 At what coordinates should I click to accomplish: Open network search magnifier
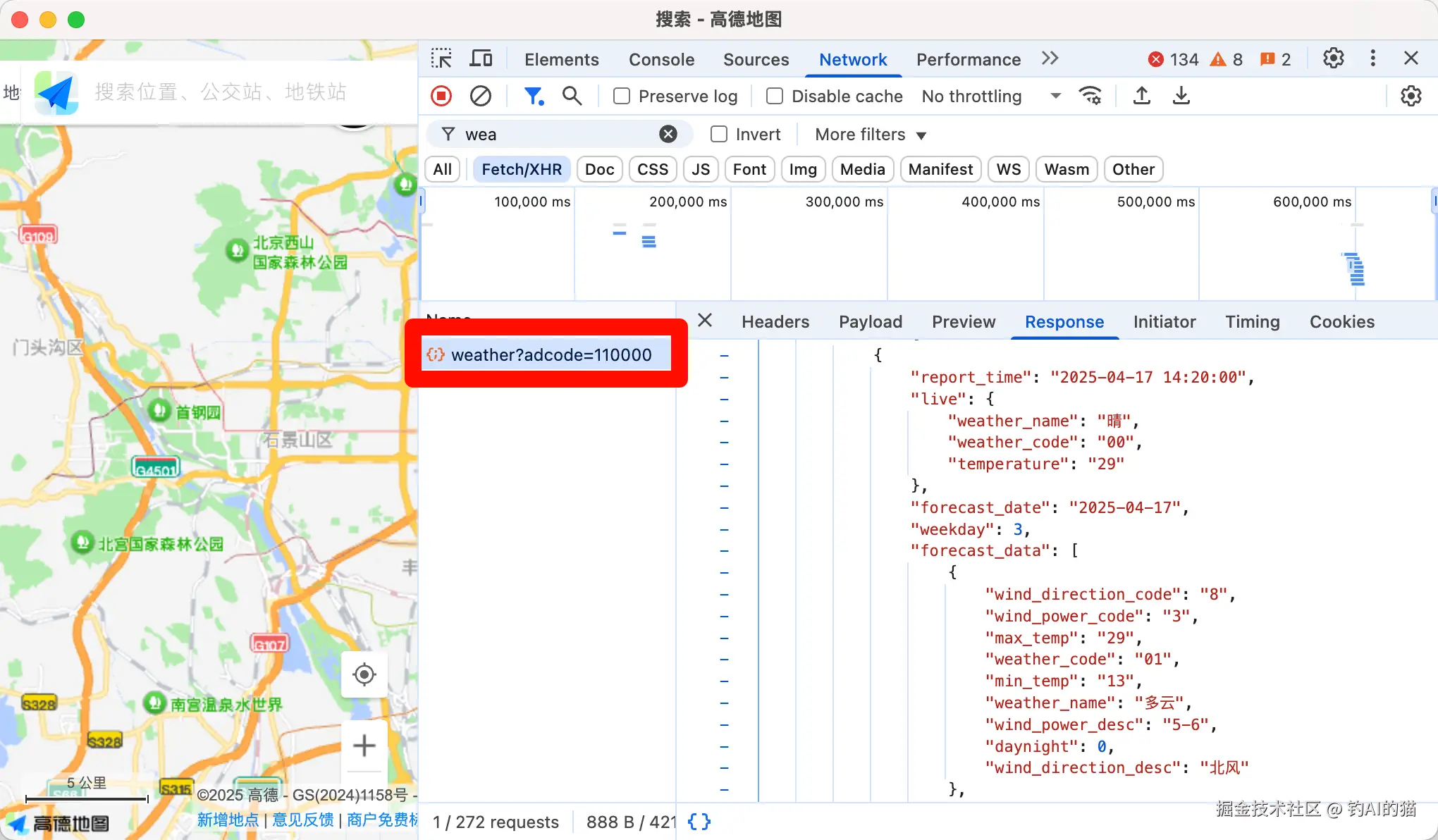click(x=572, y=96)
